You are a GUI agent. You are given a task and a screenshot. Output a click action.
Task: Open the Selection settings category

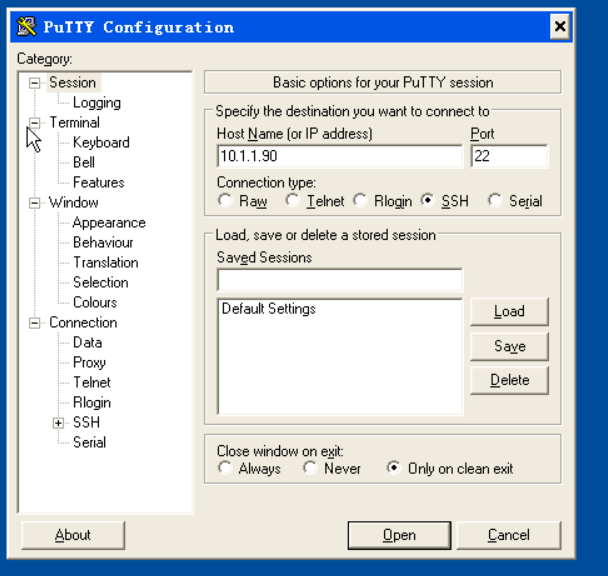pyautogui.click(x=100, y=282)
